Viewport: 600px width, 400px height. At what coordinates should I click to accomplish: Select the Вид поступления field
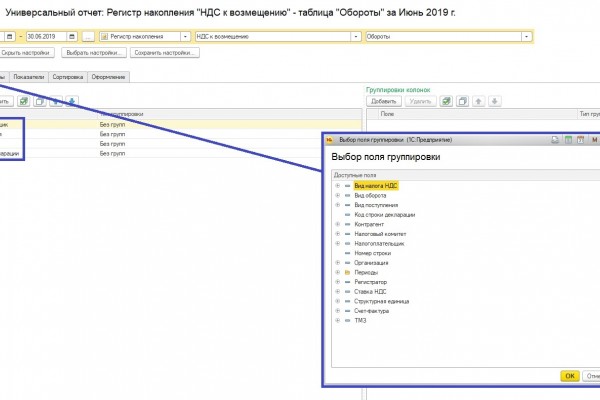[376, 205]
